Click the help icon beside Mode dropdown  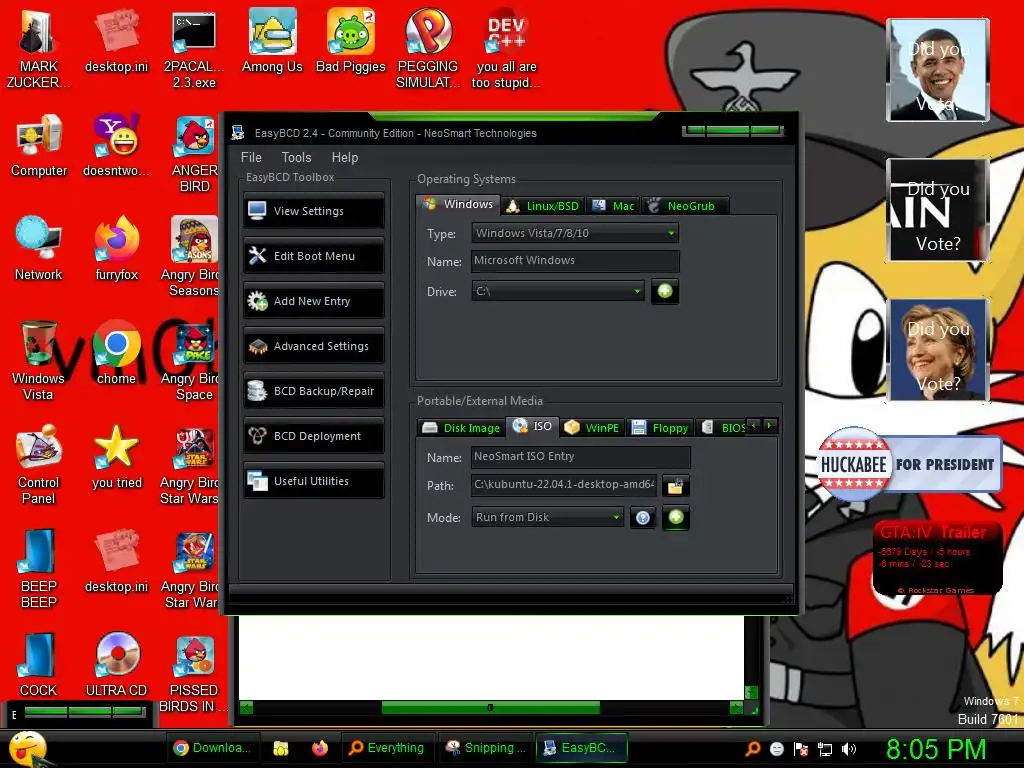coord(643,518)
